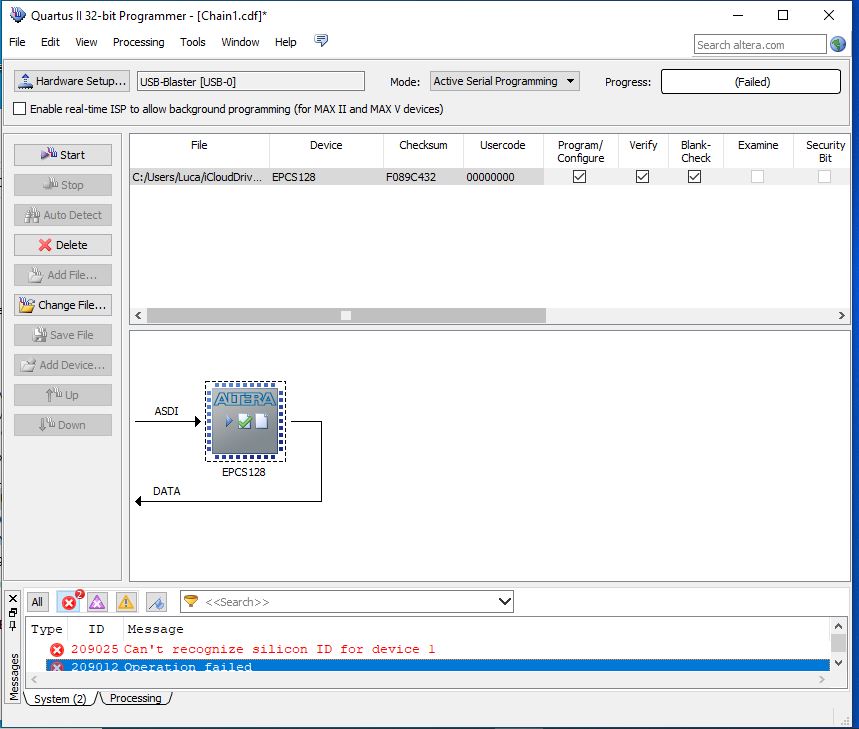Delete the selected file

tap(63, 245)
